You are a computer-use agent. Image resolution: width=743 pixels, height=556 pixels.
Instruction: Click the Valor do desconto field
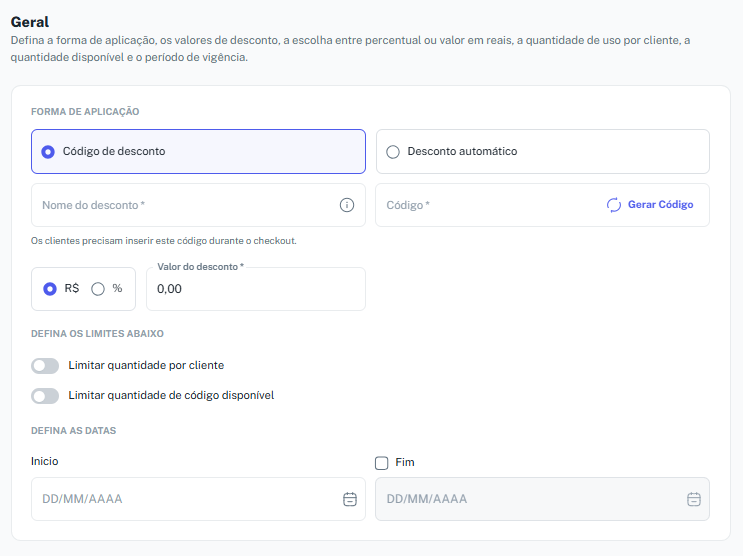256,289
